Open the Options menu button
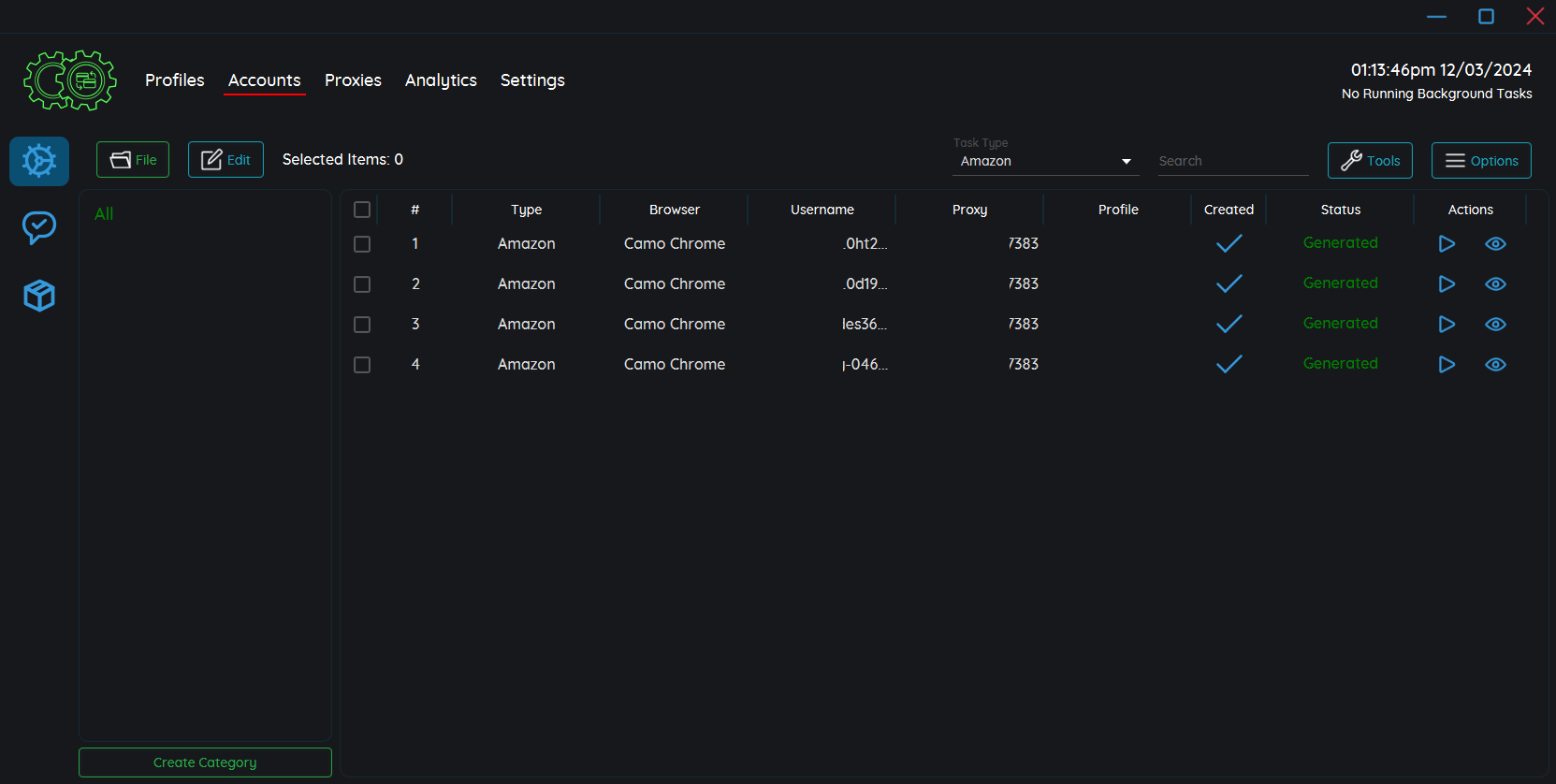 coord(1481,160)
